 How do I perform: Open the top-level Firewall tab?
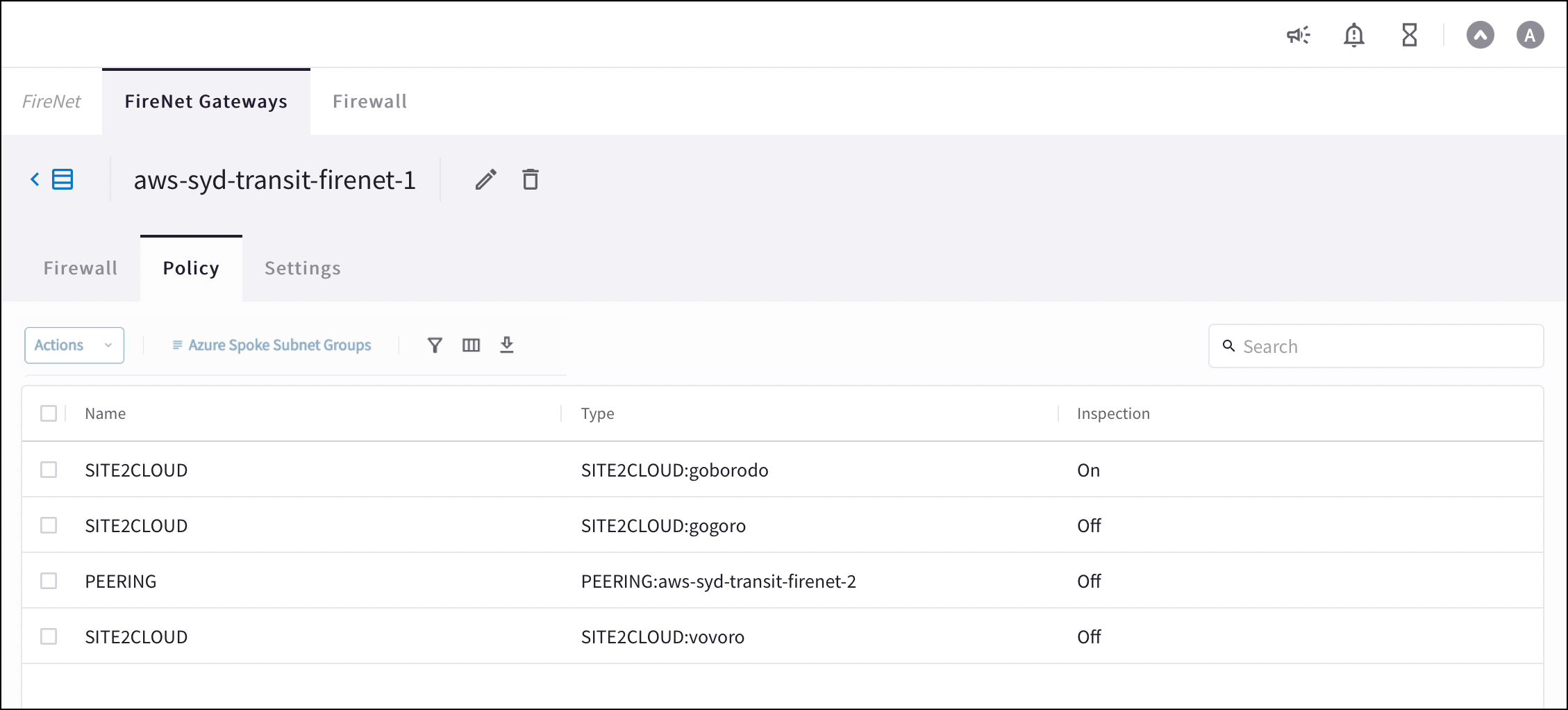[x=369, y=101]
